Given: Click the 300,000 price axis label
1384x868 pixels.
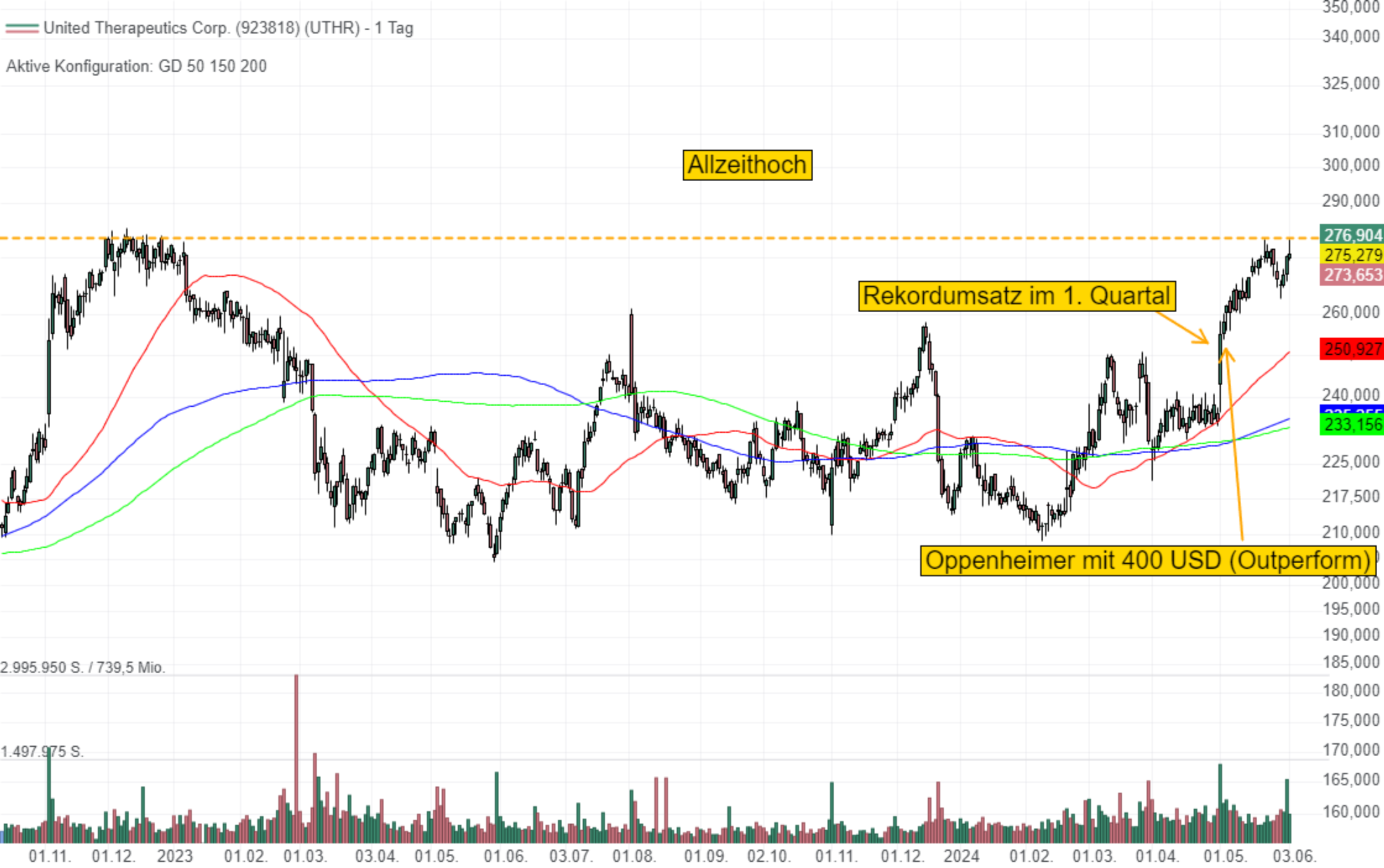Looking at the screenshot, I should click(x=1351, y=165).
